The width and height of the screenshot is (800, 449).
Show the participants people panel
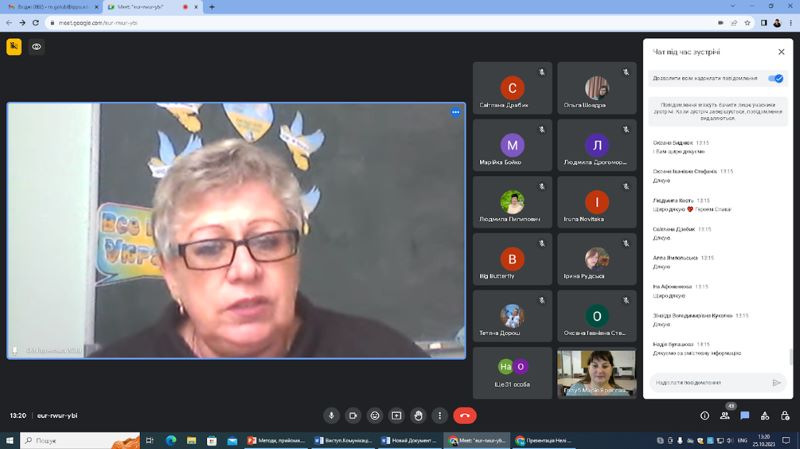(724, 416)
